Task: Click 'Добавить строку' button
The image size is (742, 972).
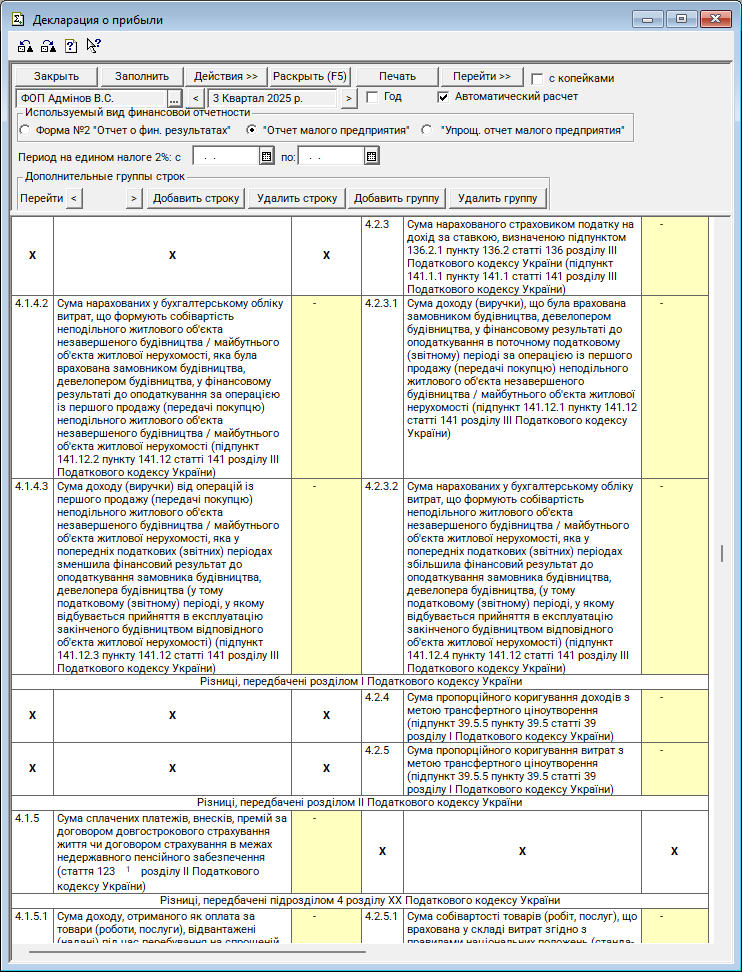Action: (196, 198)
